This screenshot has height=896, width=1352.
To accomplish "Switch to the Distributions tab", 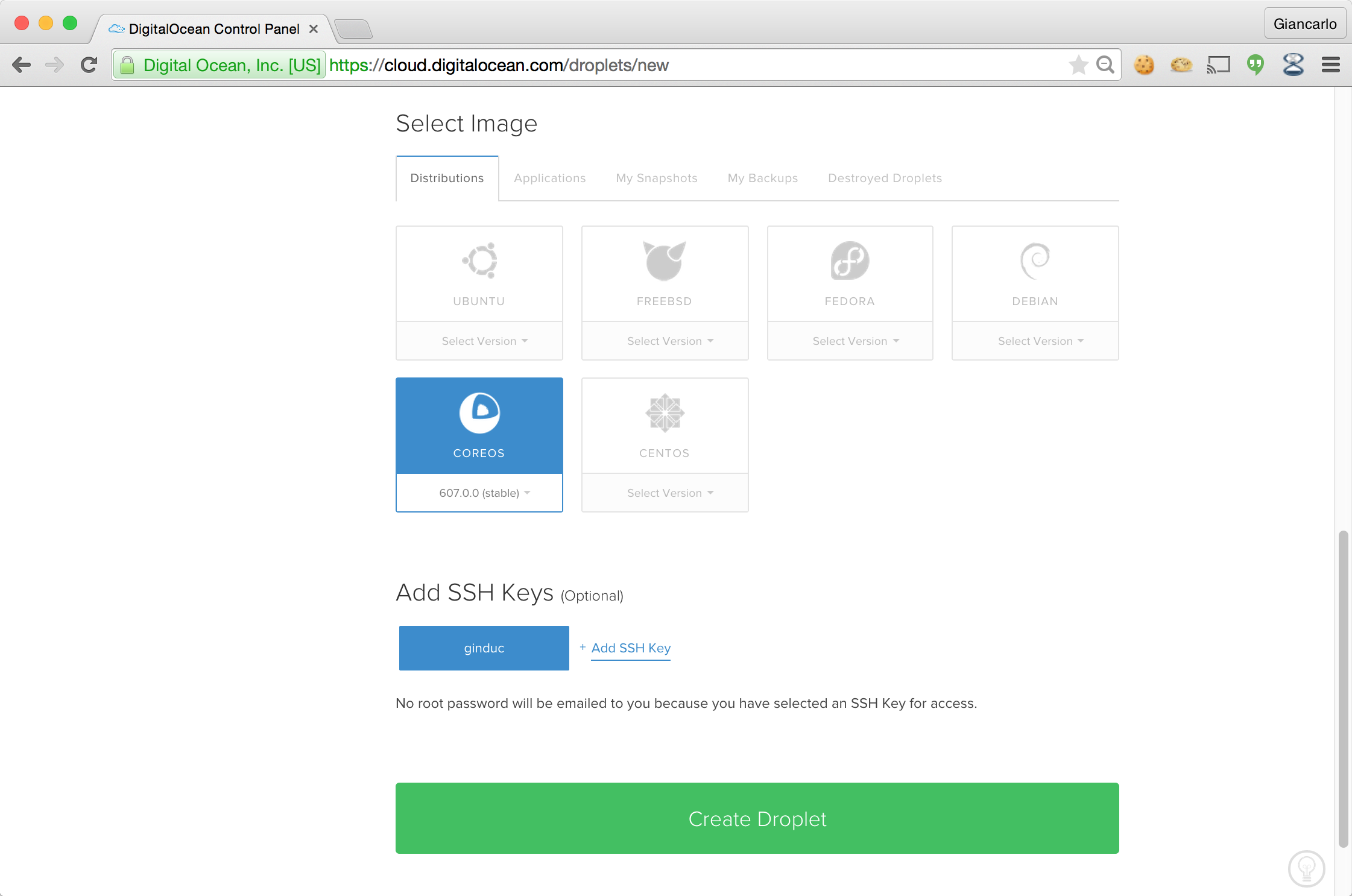I will [447, 178].
